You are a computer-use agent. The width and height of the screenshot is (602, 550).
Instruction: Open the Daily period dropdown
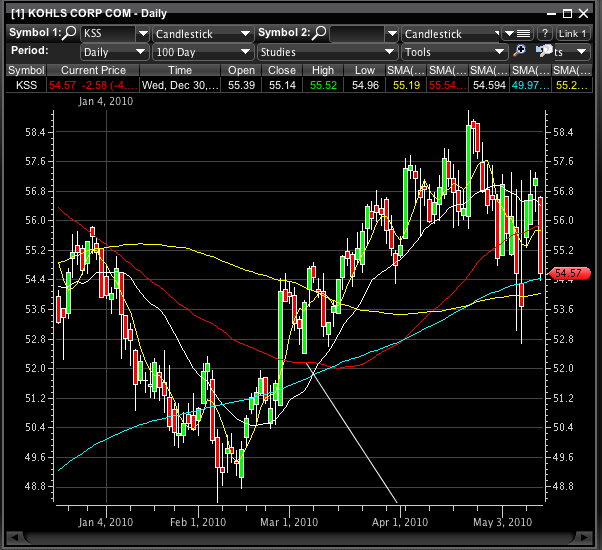point(113,51)
